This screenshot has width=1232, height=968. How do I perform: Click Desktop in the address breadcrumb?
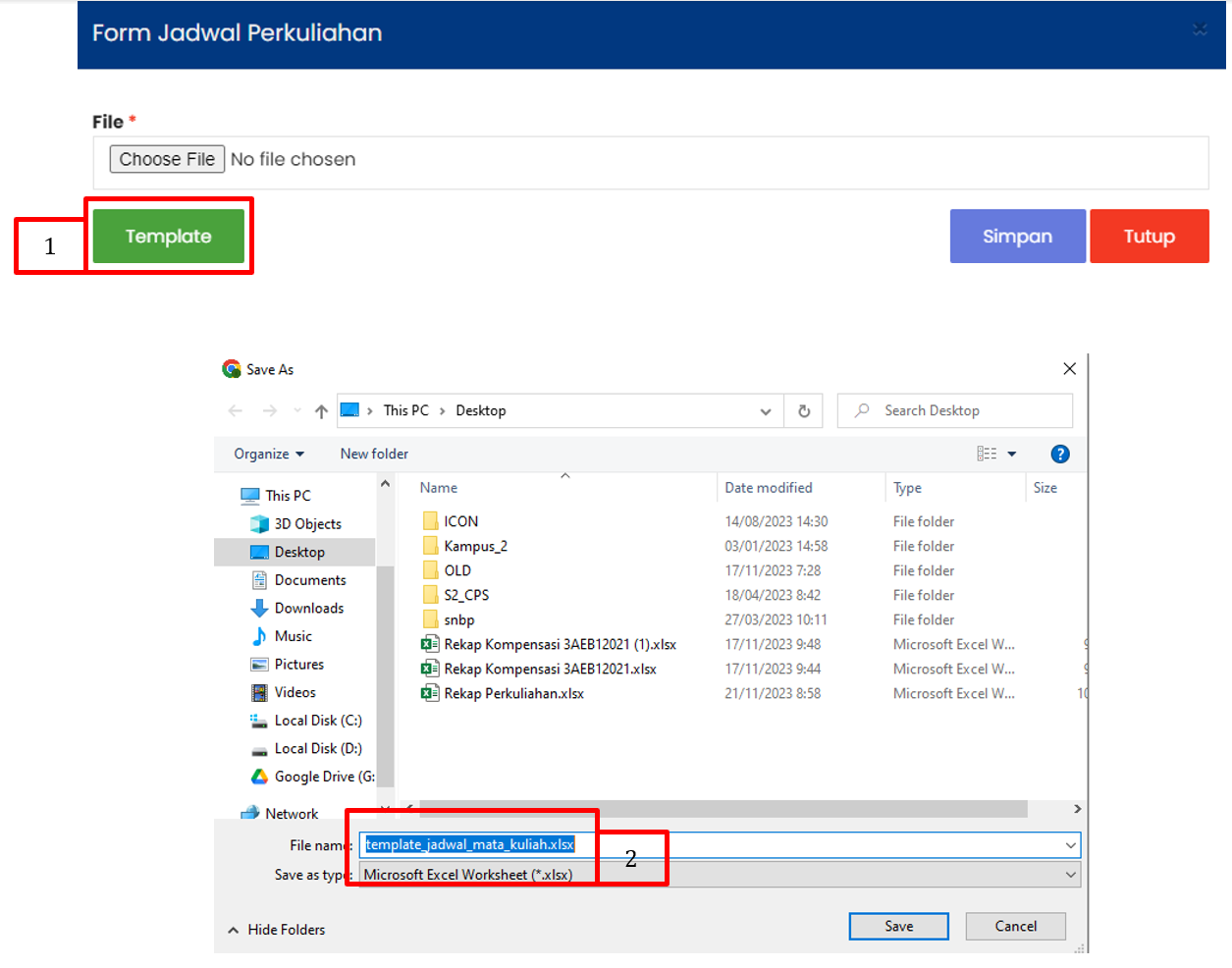(481, 410)
